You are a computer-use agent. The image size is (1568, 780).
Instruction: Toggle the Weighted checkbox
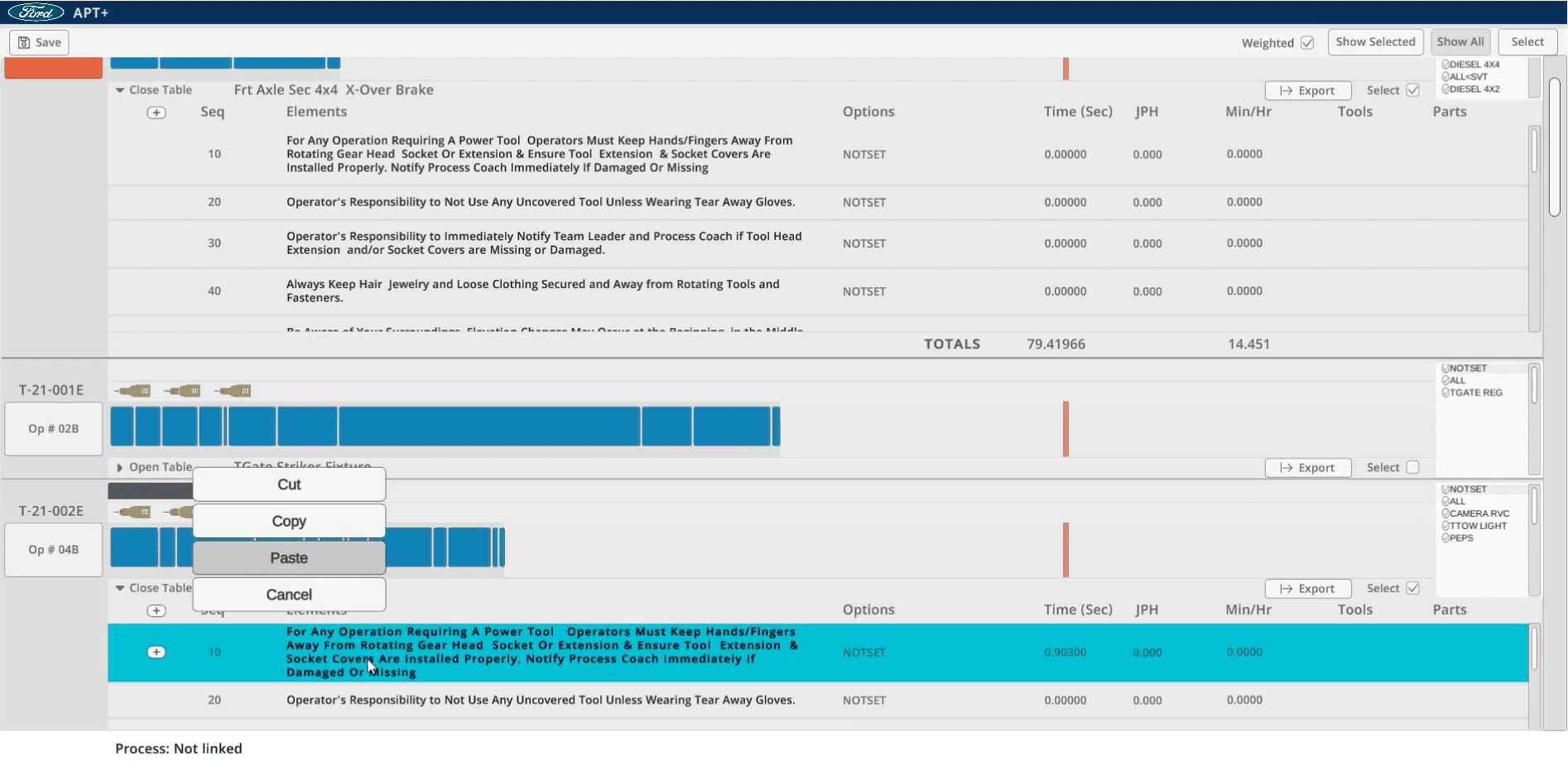(x=1307, y=43)
